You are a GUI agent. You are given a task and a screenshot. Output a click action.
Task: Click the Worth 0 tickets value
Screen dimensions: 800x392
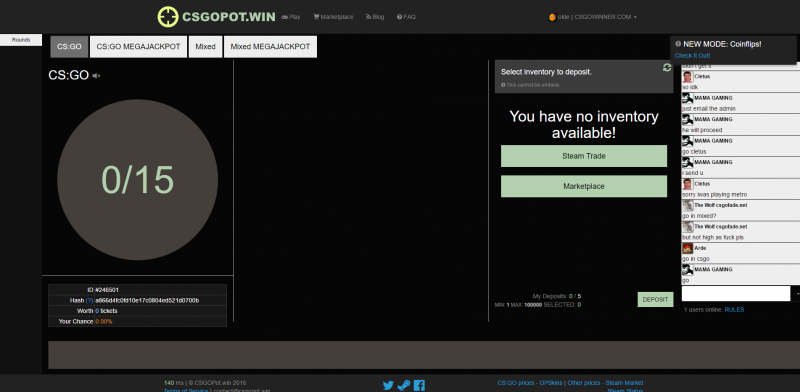106,311
